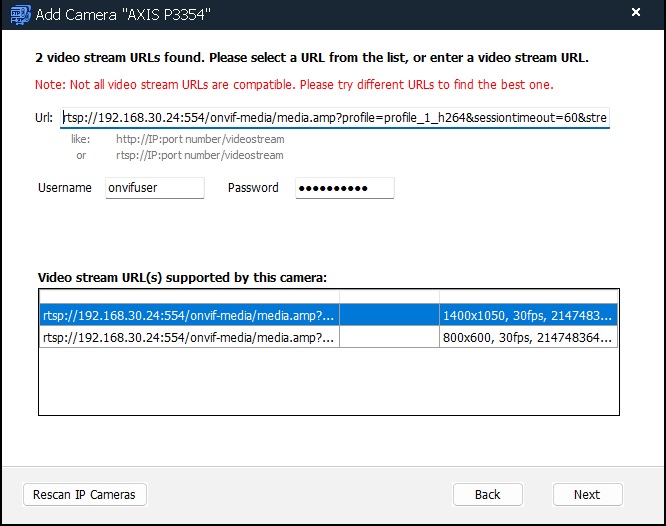Click the 800x600, 30fps resolution cell
Viewport: 666px width, 526px height.
[527, 338]
